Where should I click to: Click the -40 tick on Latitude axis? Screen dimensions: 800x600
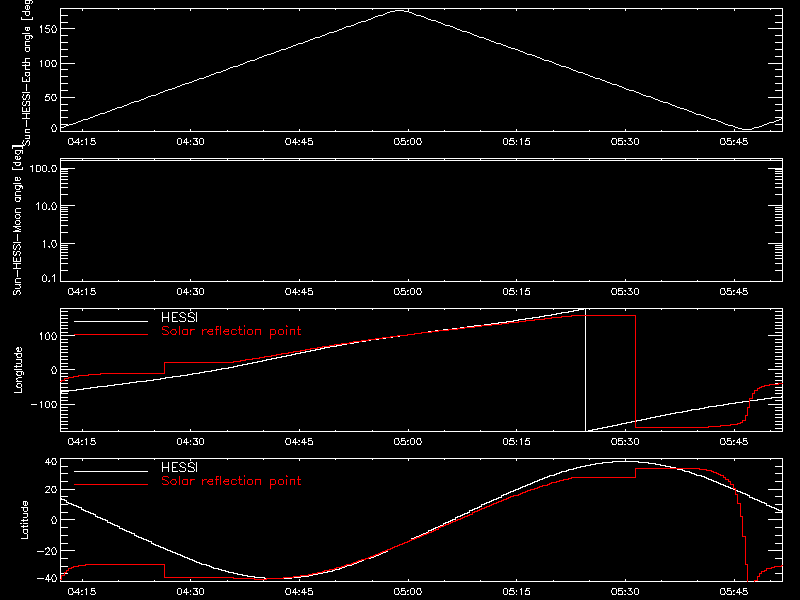pyautogui.click(x=47, y=579)
